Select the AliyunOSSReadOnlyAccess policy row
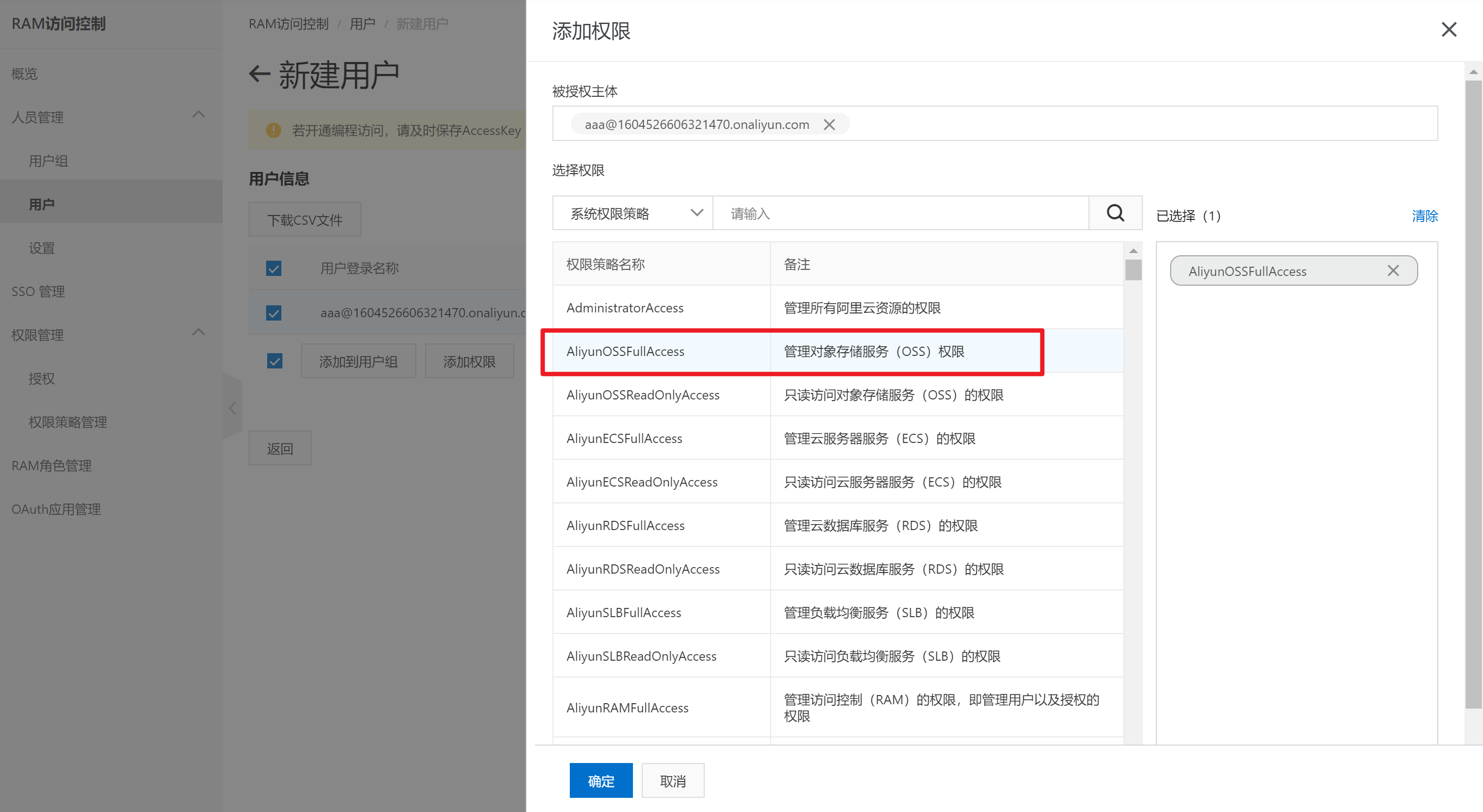This screenshot has width=1483, height=812. pyautogui.click(x=838, y=395)
